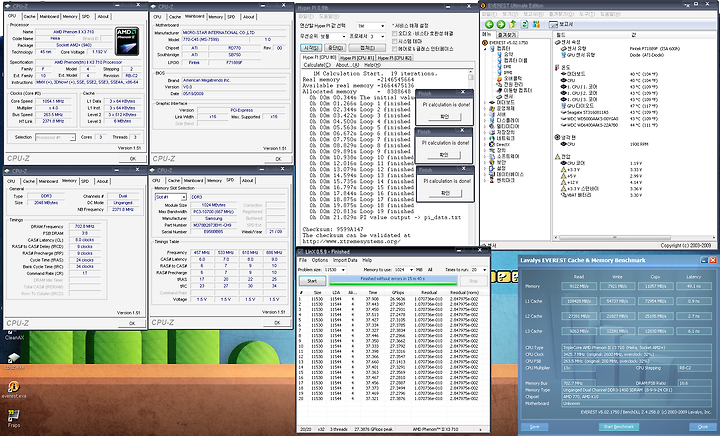
Task: Click EVEREST up-level arrow toolbar icon
Action: tap(513, 25)
